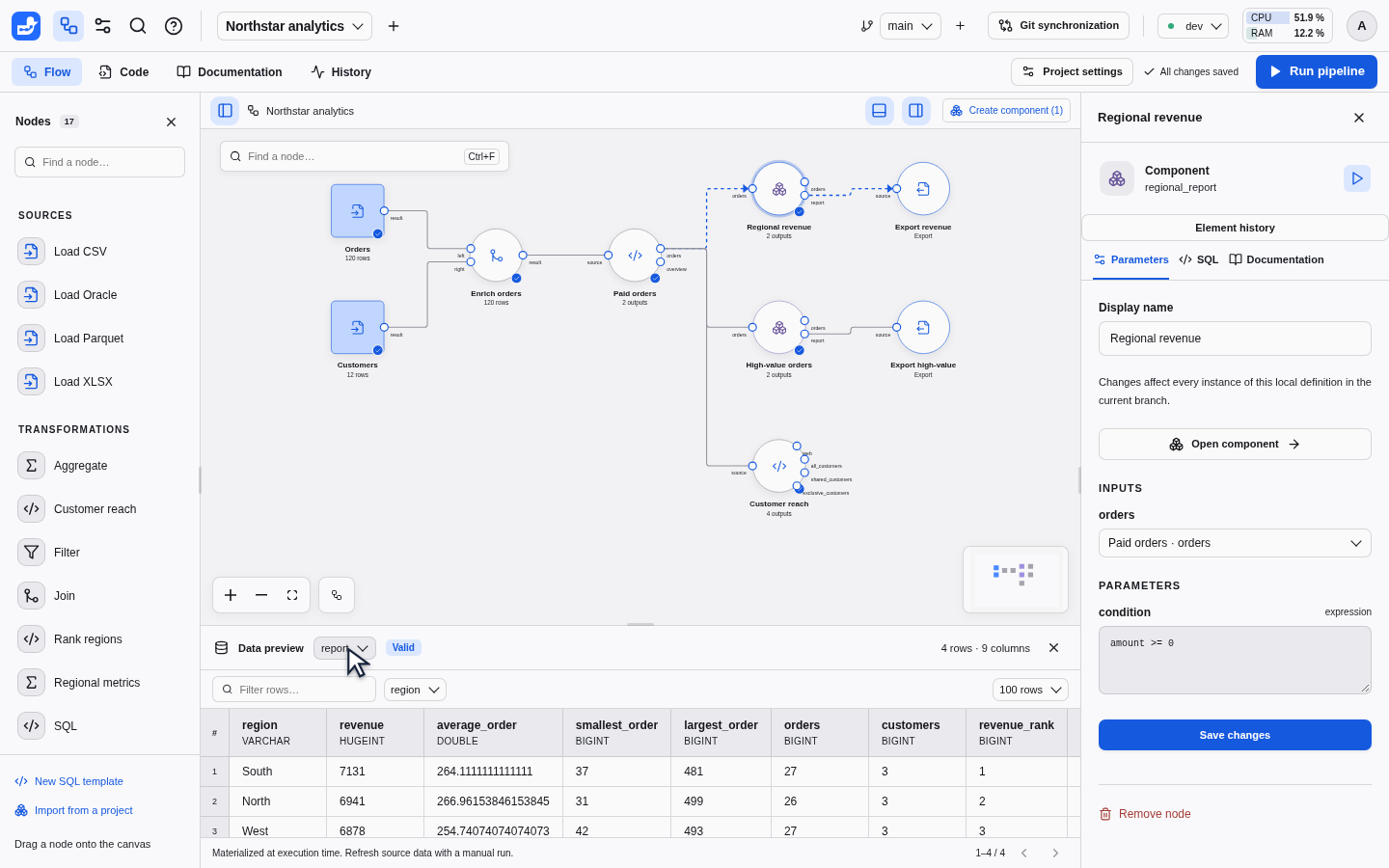Screen dimensions: 1389x868
Task: Pick the Load Parquet source
Action: (x=100, y=339)
